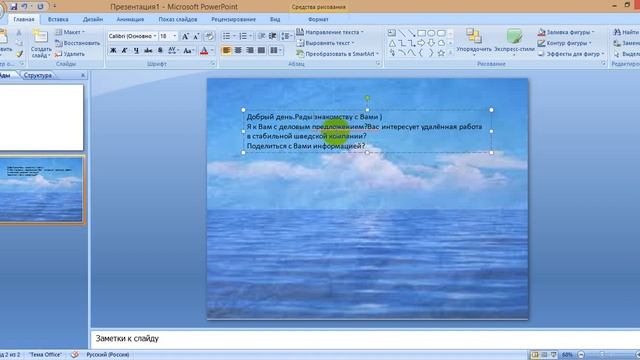This screenshot has width=640, height=360.
Task: Toggle italic (К) formatting
Action: 124,51
